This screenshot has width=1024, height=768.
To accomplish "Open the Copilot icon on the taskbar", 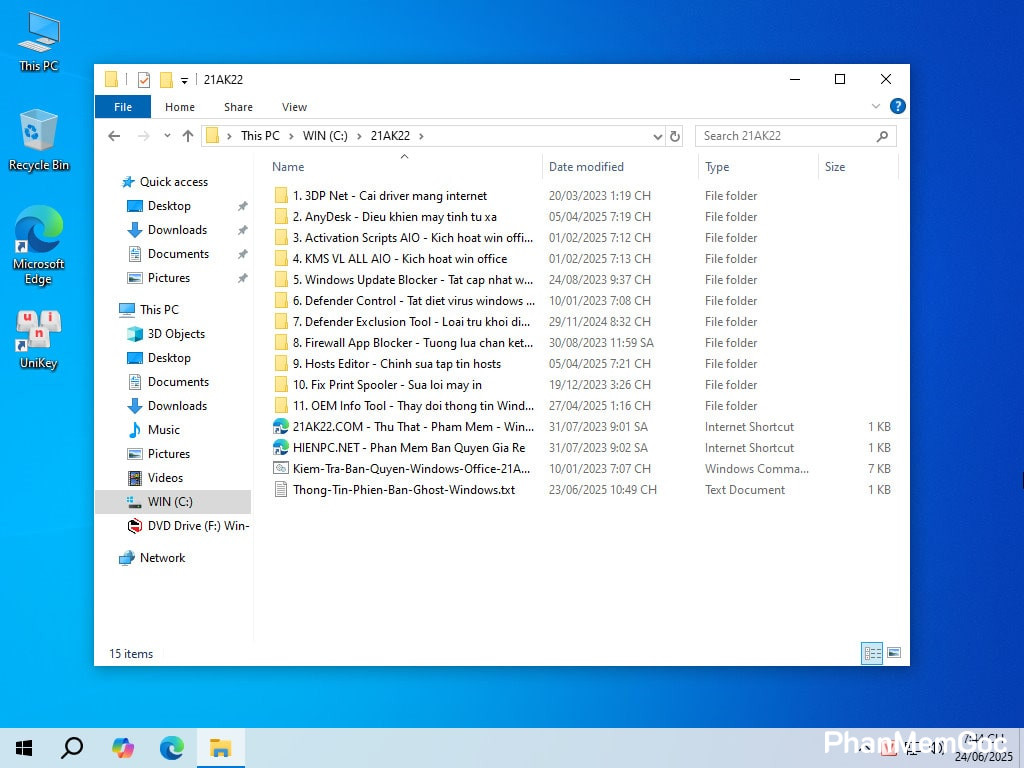I will (123, 747).
